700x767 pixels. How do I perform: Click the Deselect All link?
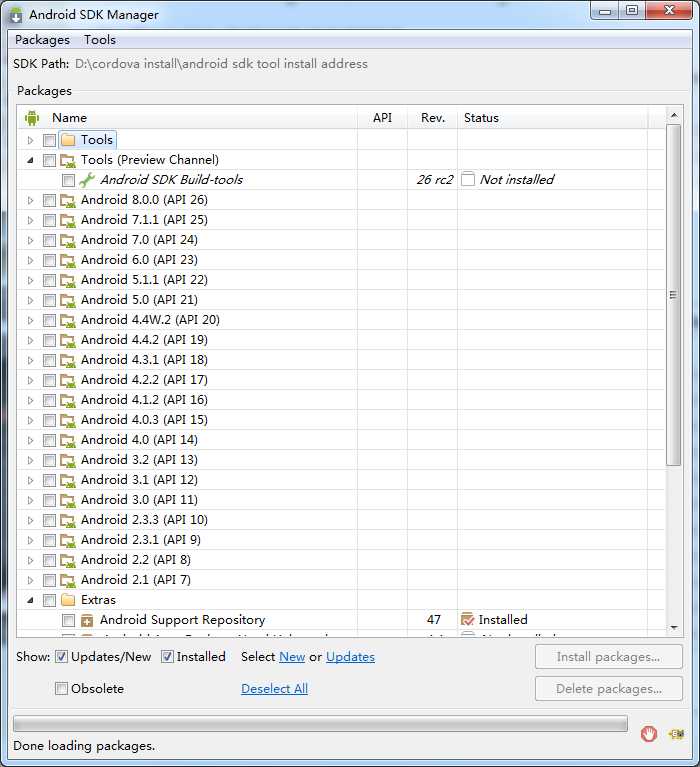[x=274, y=689]
